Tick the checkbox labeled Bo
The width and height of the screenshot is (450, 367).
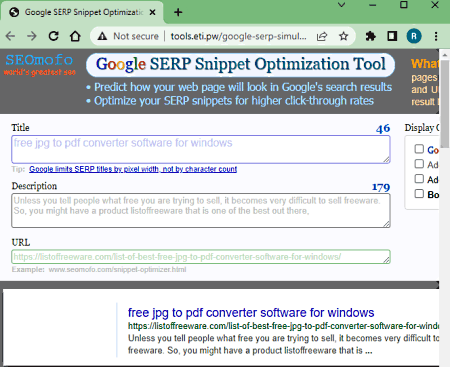(419, 194)
